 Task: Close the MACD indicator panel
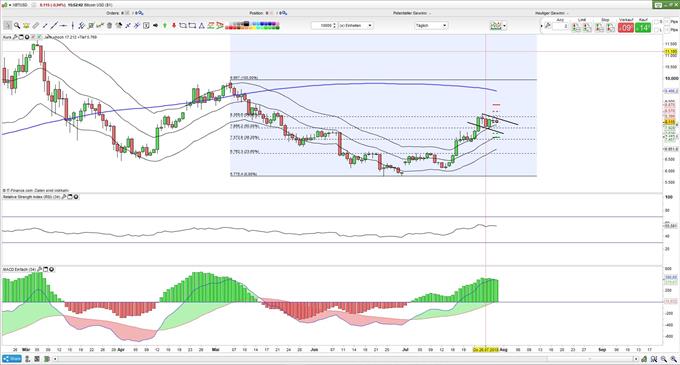click(52, 270)
